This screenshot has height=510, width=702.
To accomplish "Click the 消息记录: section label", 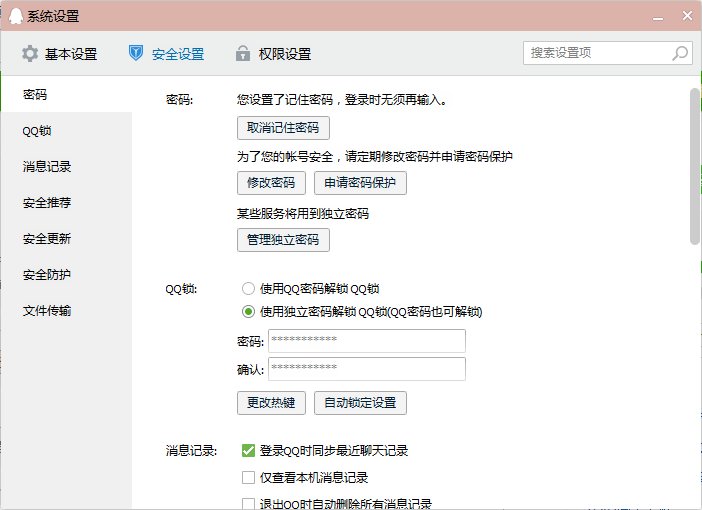I will (x=191, y=450).
